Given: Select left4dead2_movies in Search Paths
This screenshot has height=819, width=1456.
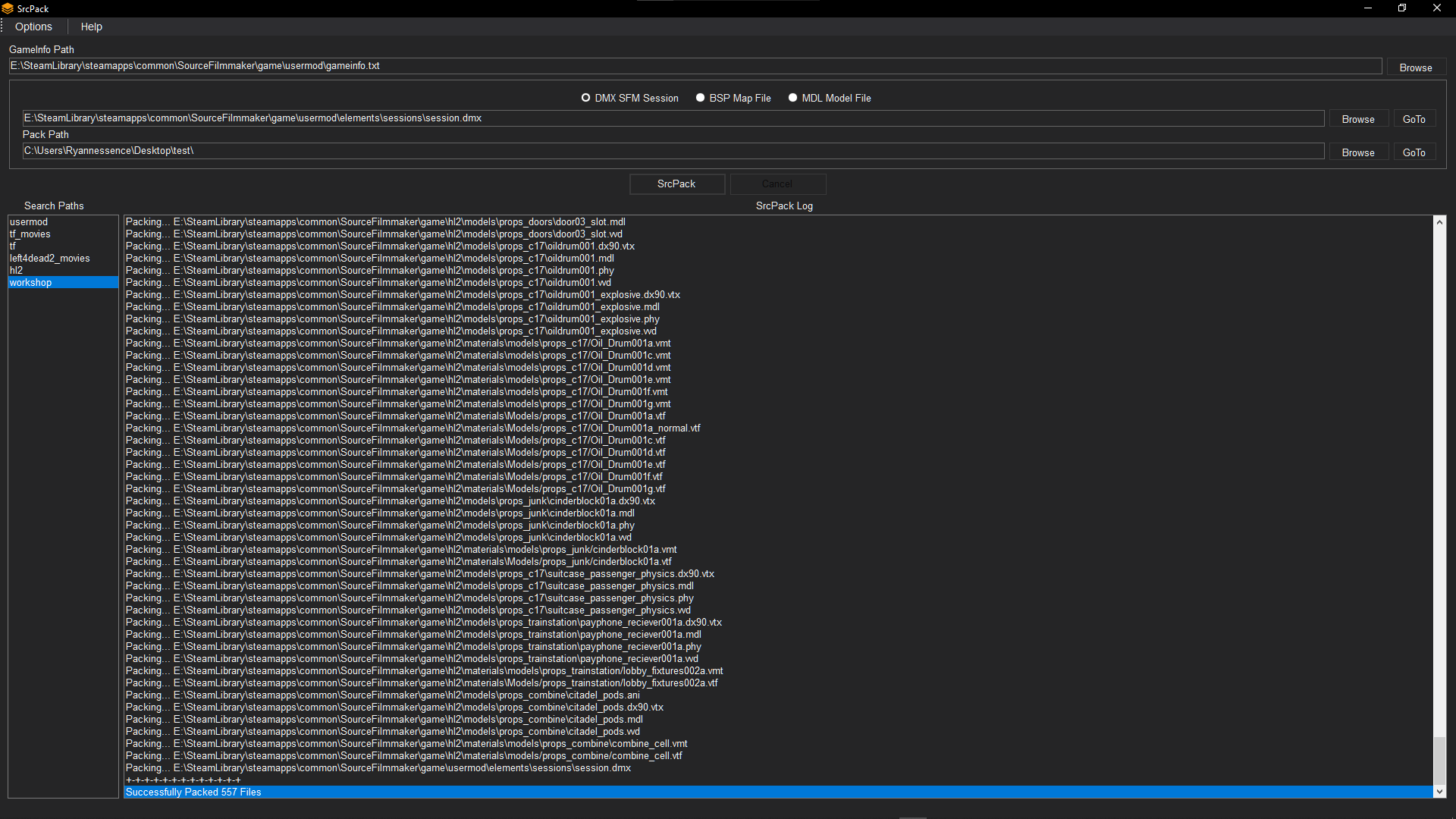Looking at the screenshot, I should [63, 259].
